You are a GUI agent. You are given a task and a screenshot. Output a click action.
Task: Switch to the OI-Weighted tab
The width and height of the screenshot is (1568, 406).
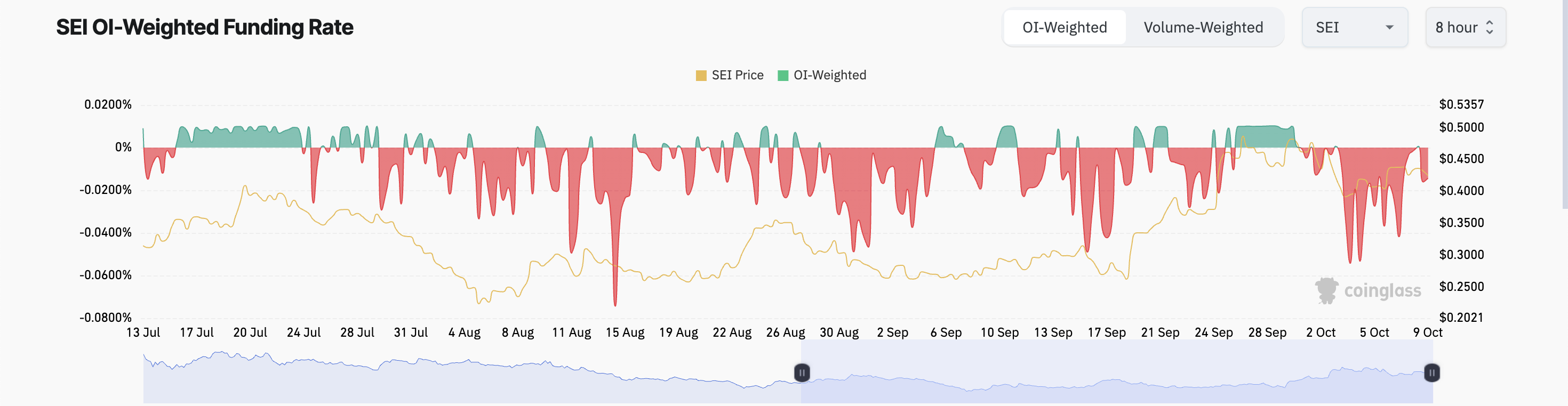(1065, 27)
